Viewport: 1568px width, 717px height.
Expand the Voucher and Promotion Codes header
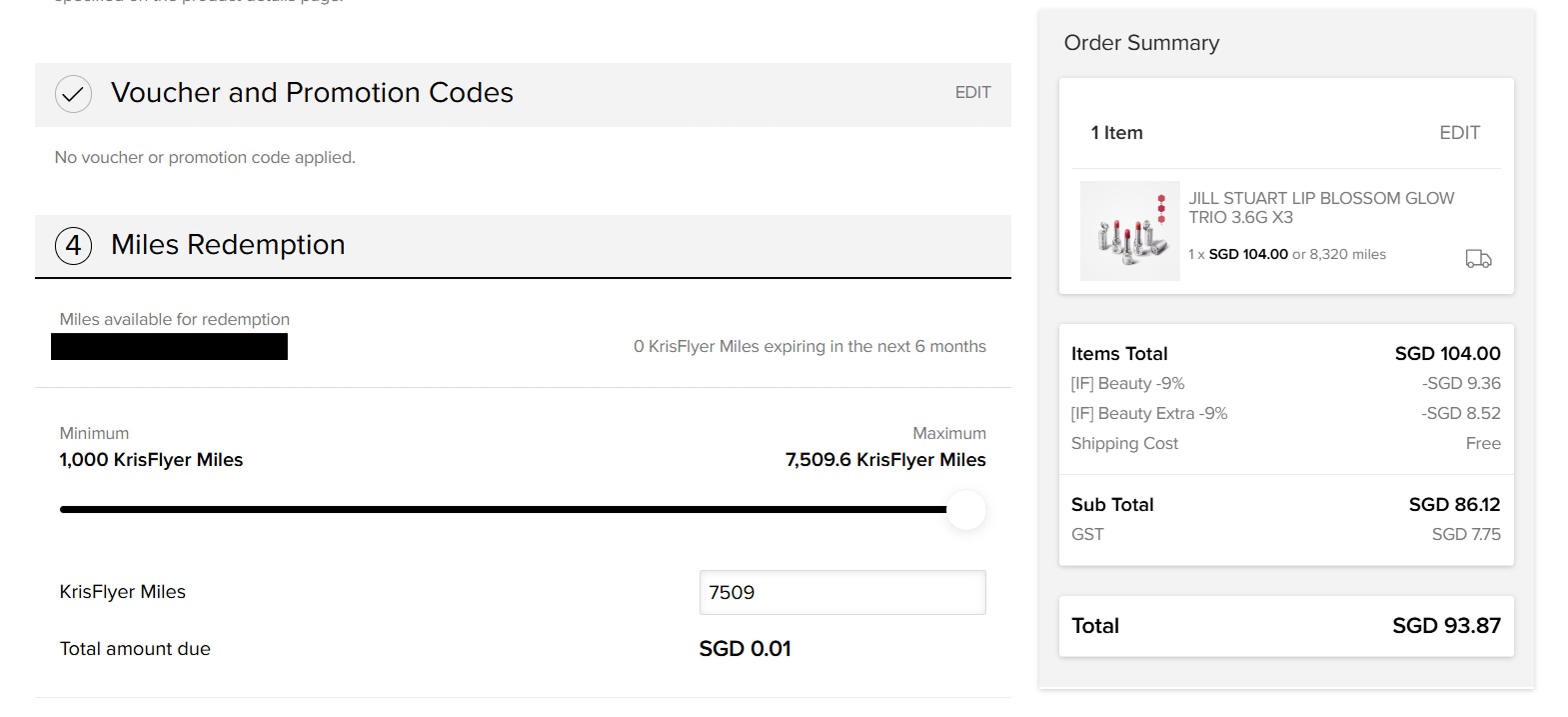pyautogui.click(x=312, y=93)
